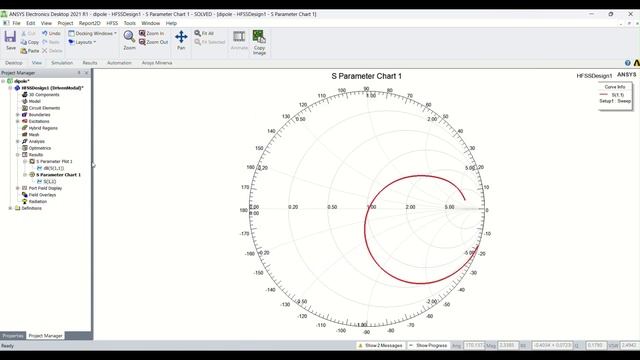This screenshot has height=360, width=640.
Task: Open the Project menu
Action: pyautogui.click(x=65, y=23)
